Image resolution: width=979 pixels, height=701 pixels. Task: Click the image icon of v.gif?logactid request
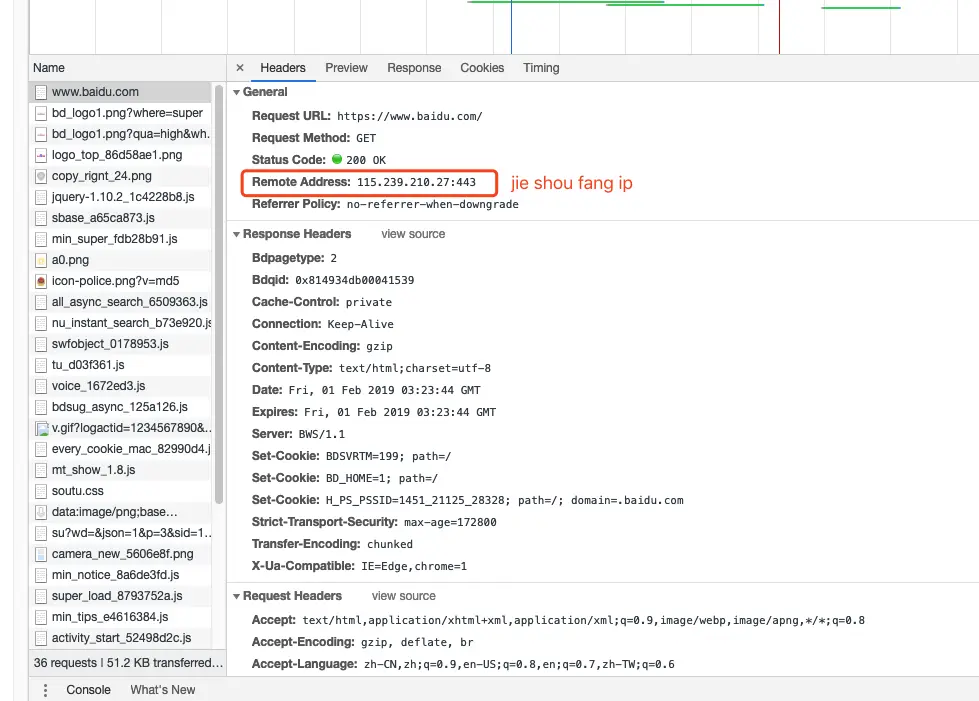click(41, 428)
